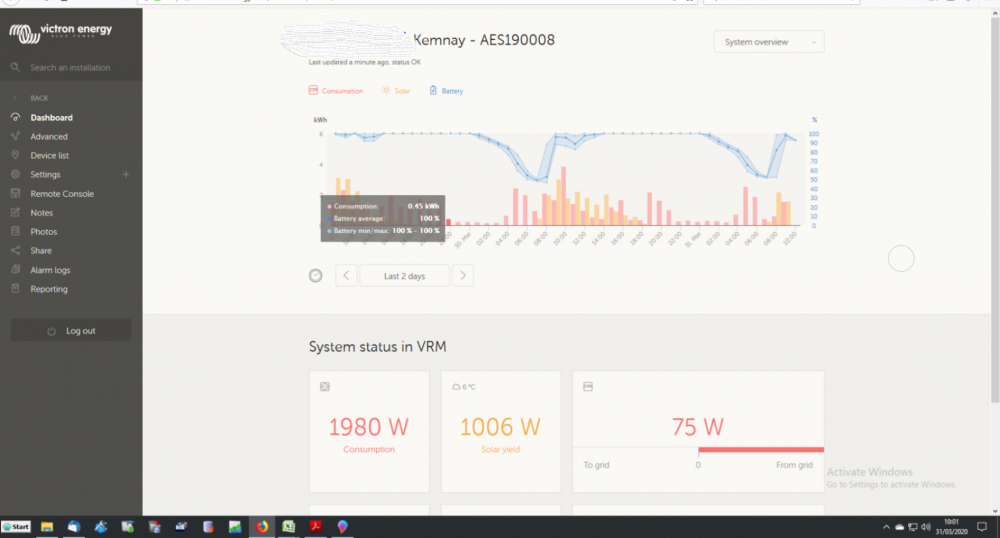
Task: Click the grid widget icon above 75 W
Action: point(588,386)
